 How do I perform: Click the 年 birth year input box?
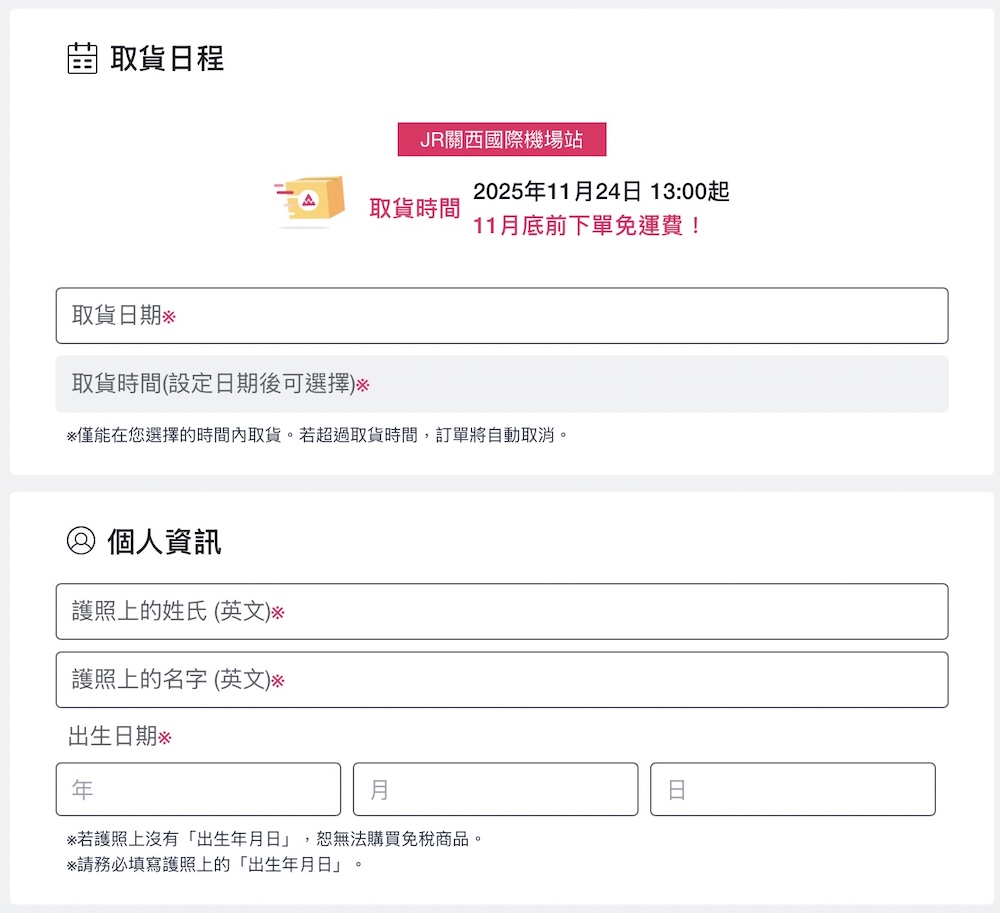[x=198, y=789]
